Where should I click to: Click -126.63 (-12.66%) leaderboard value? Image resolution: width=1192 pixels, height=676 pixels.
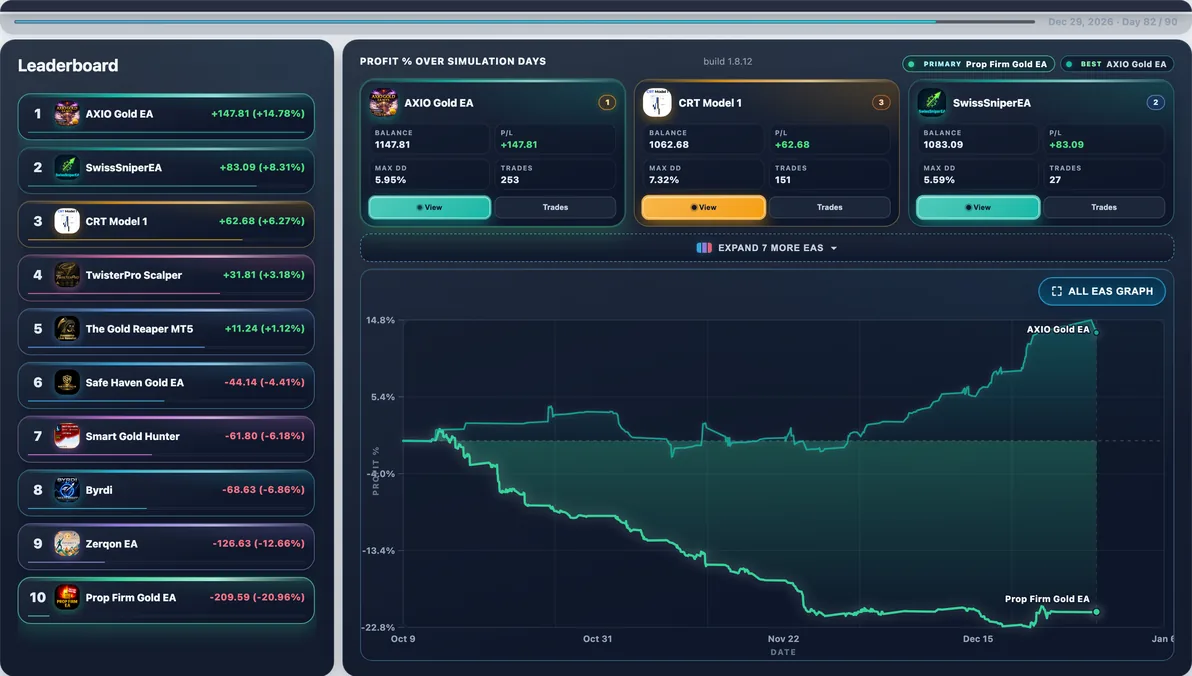(x=258, y=543)
